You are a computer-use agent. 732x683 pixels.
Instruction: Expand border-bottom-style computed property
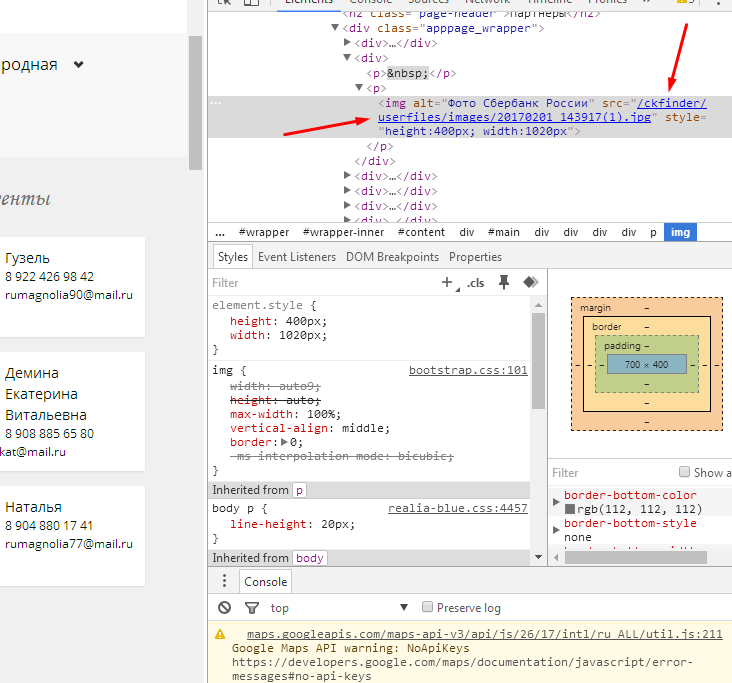point(556,530)
